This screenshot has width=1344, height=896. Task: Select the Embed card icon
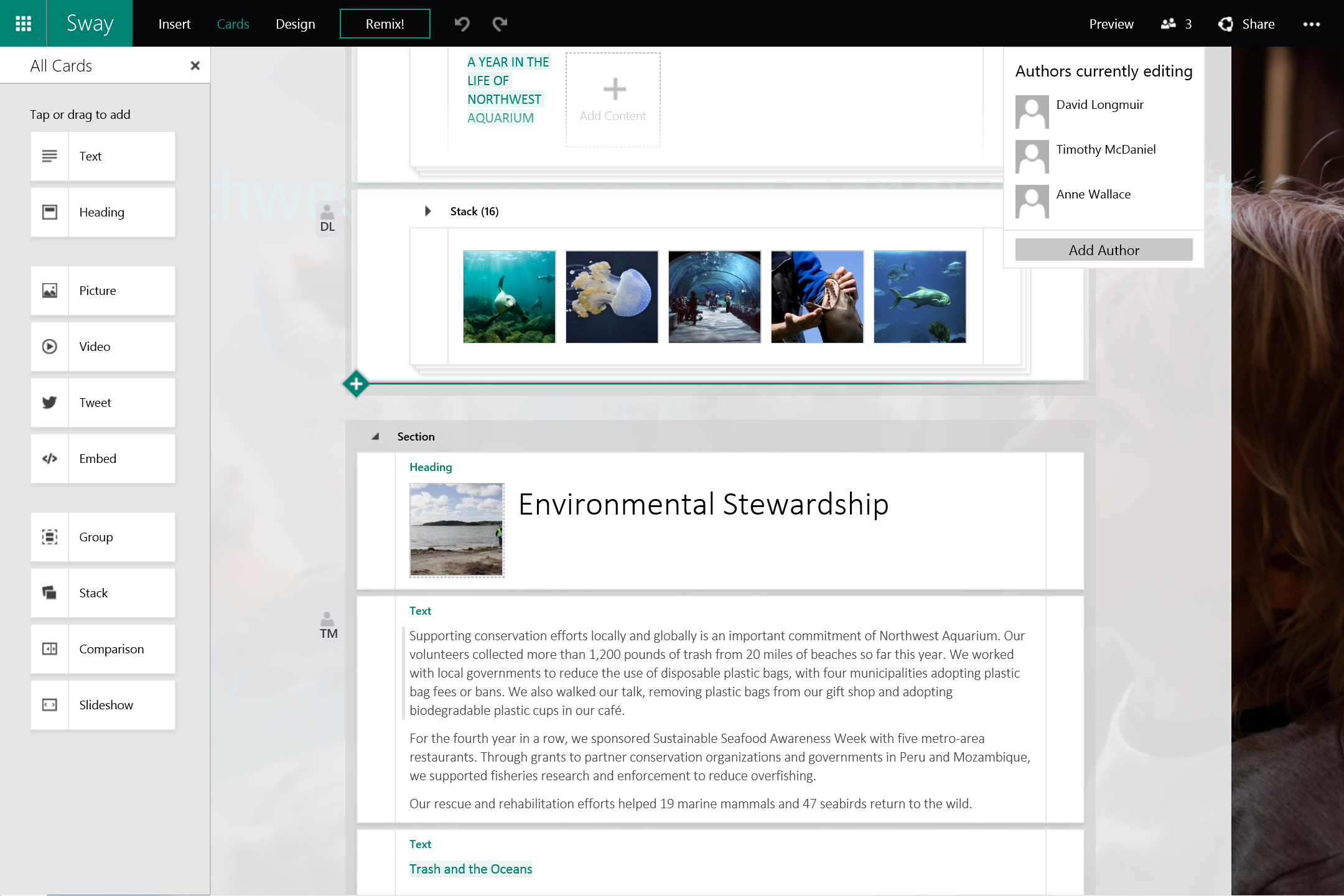click(x=50, y=459)
